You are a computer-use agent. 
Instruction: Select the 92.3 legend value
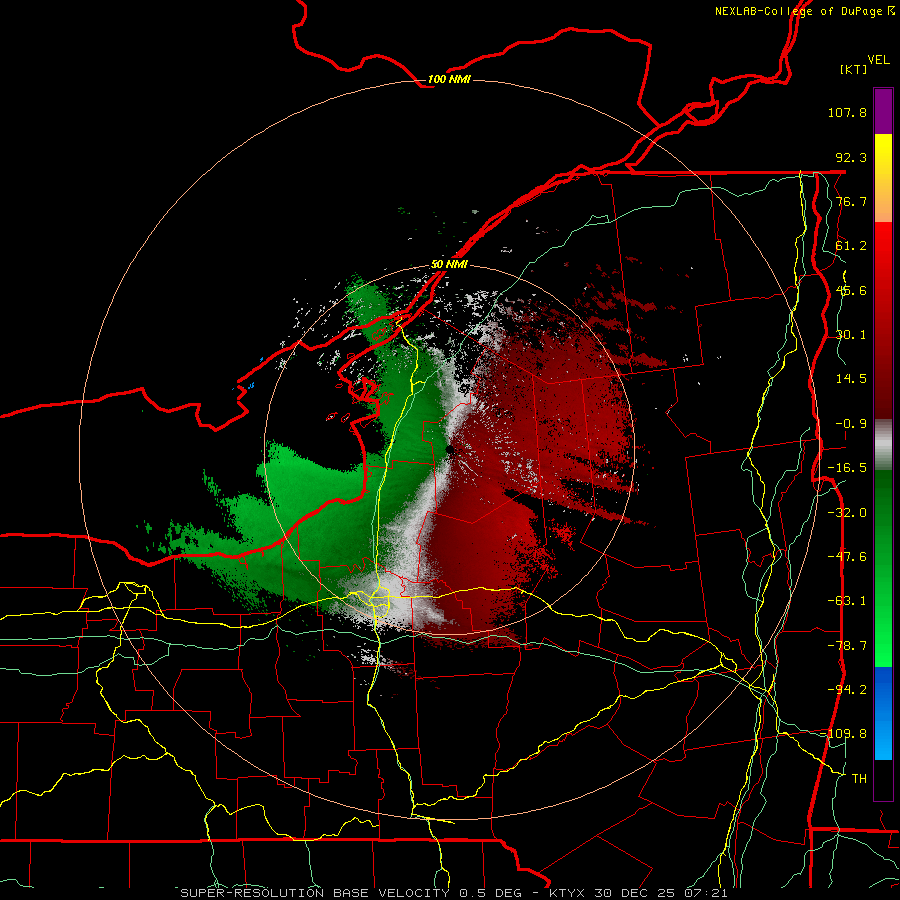point(851,157)
